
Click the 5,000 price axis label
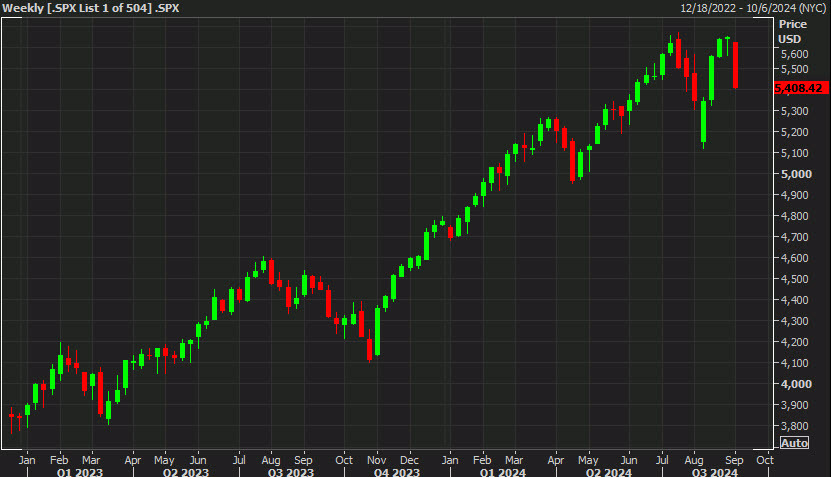pyautogui.click(x=793, y=174)
